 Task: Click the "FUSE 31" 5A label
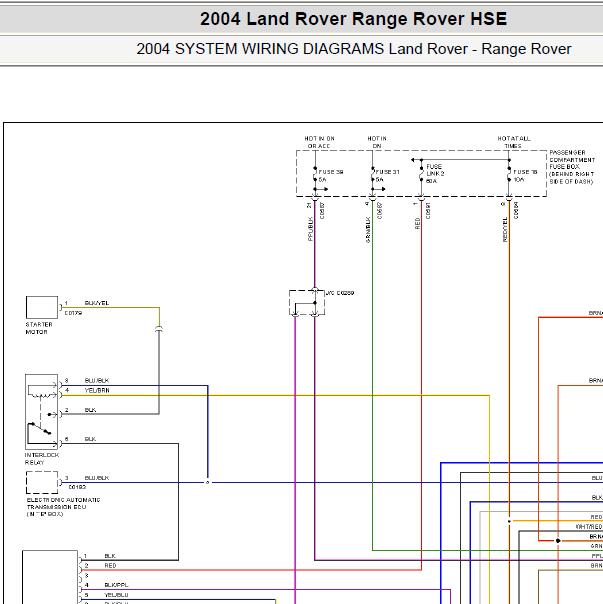coord(387,176)
